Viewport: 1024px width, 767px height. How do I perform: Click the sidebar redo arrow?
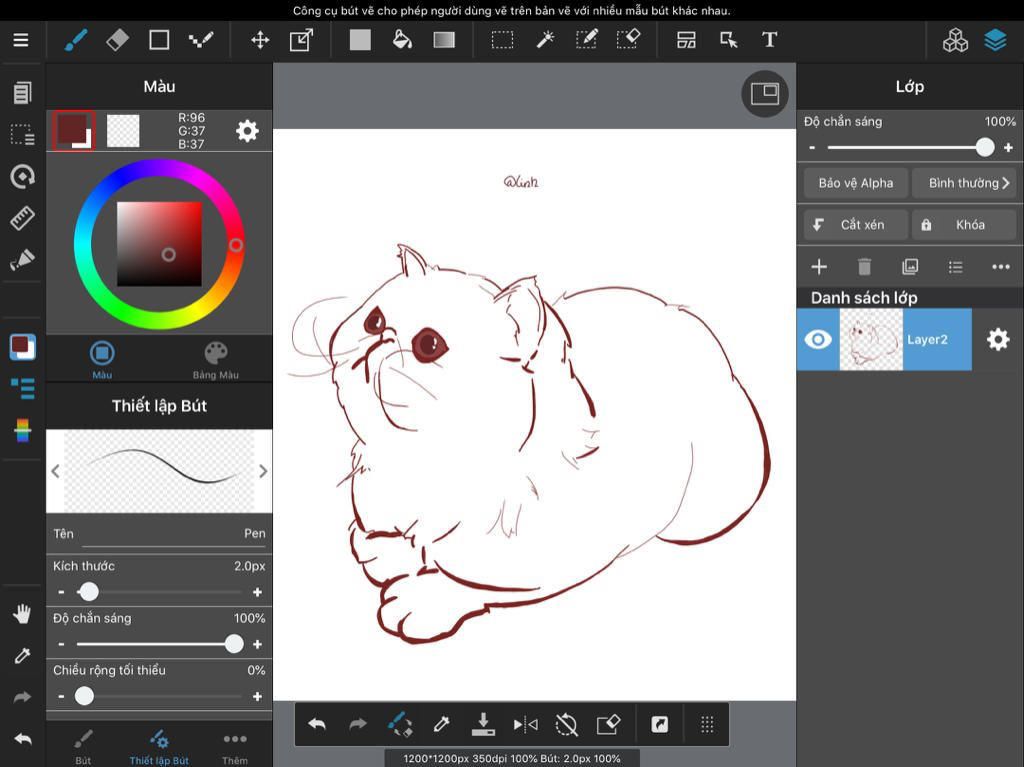point(22,697)
